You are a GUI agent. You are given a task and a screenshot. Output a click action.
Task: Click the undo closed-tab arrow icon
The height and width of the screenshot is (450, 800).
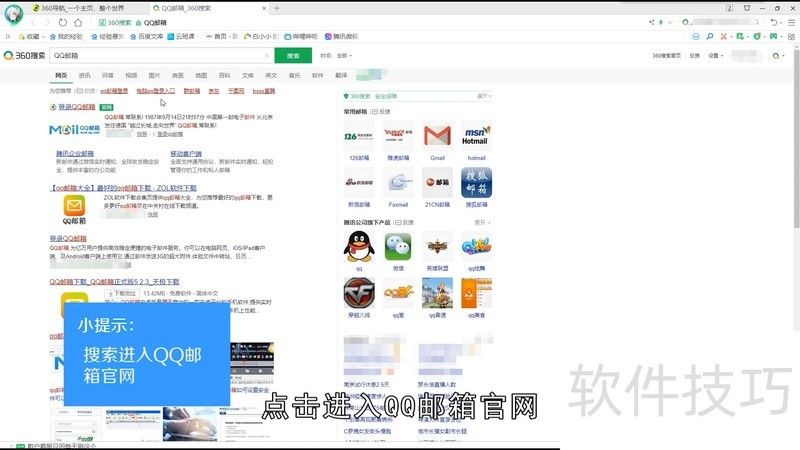[x=774, y=22]
